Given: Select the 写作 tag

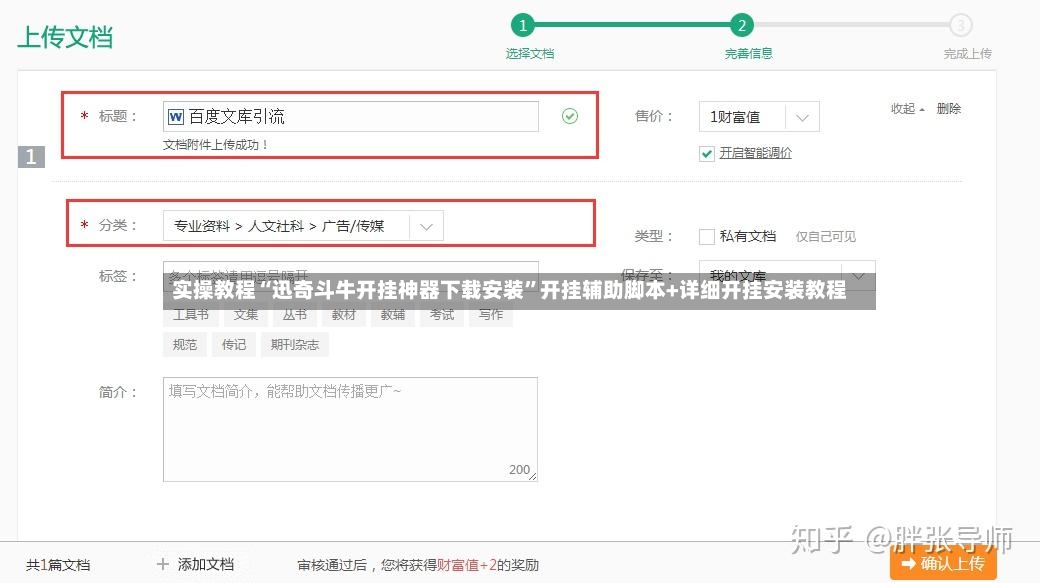Looking at the screenshot, I should tap(491, 314).
